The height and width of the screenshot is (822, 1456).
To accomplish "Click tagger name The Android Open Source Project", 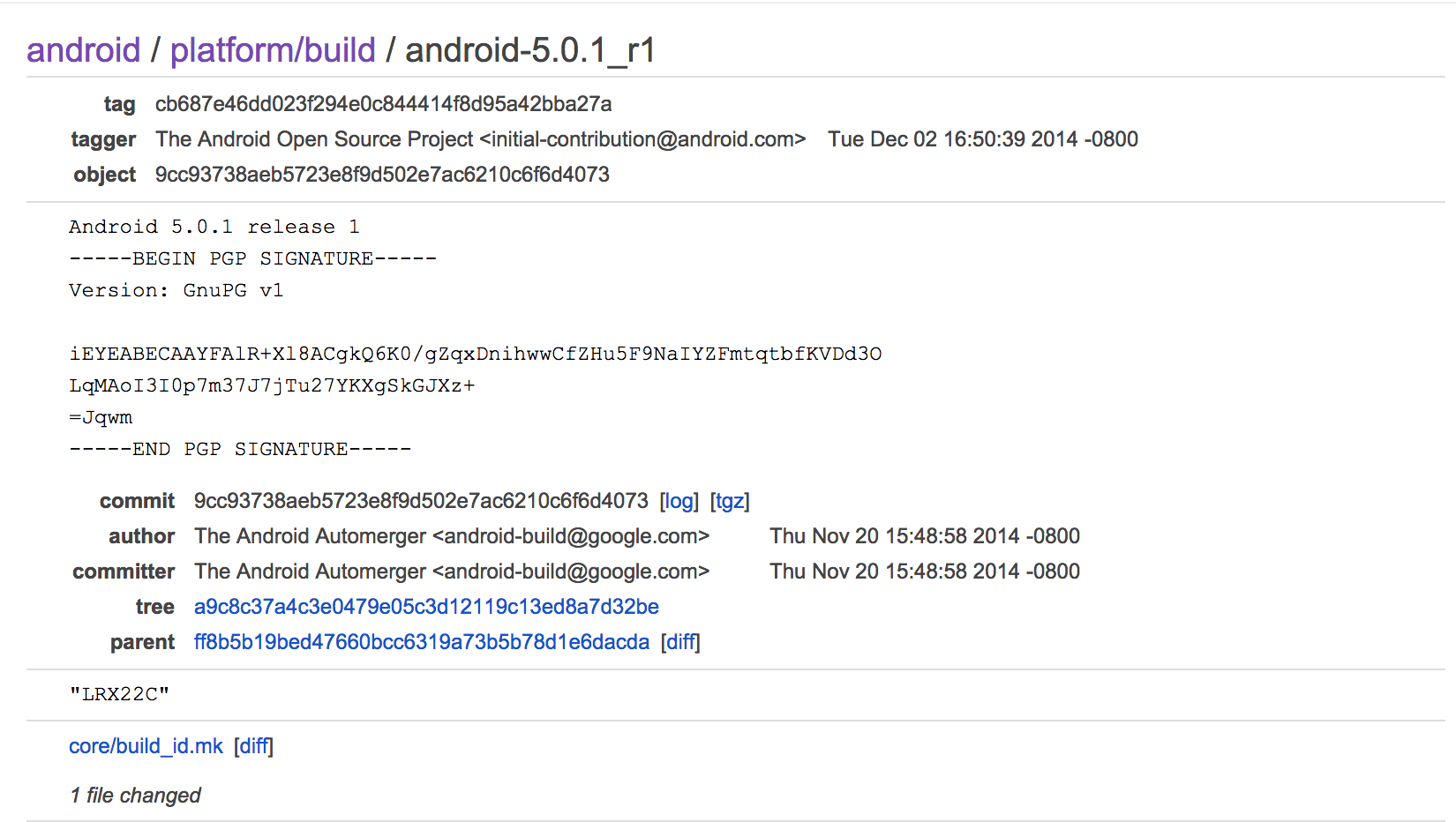I will point(314,139).
